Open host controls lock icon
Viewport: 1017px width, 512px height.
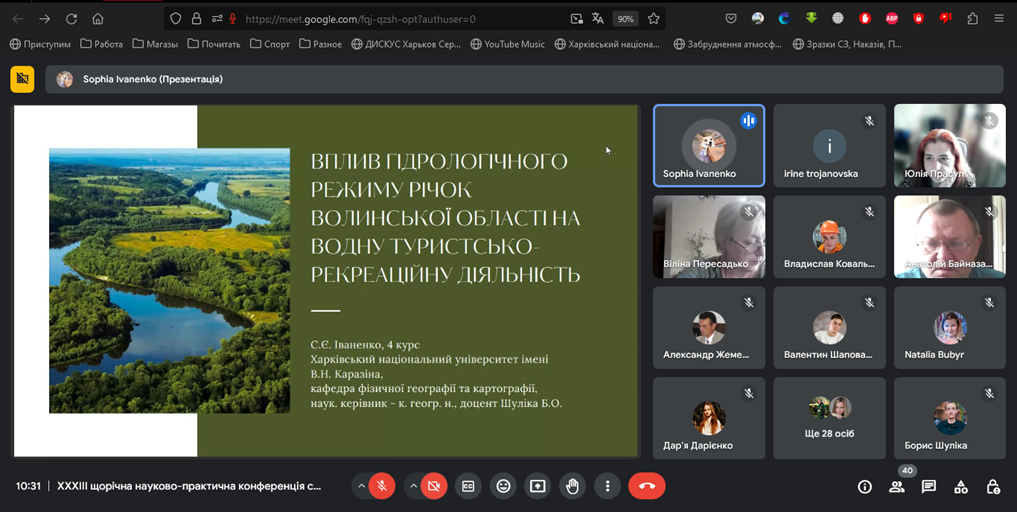(992, 487)
